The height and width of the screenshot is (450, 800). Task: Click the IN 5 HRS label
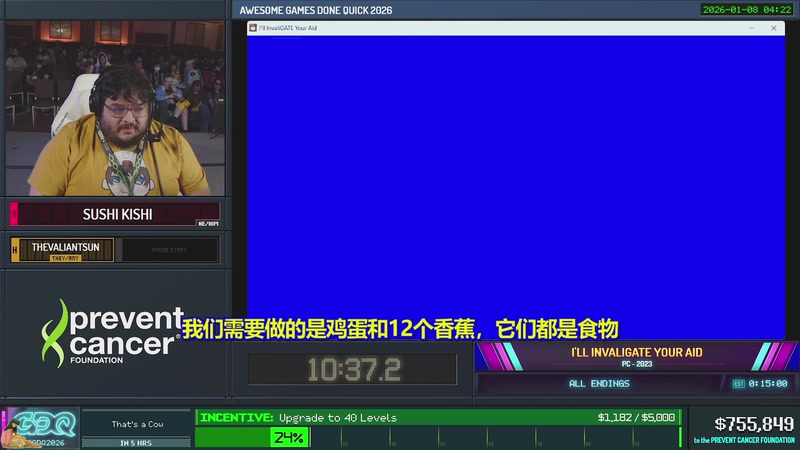pyautogui.click(x=136, y=443)
